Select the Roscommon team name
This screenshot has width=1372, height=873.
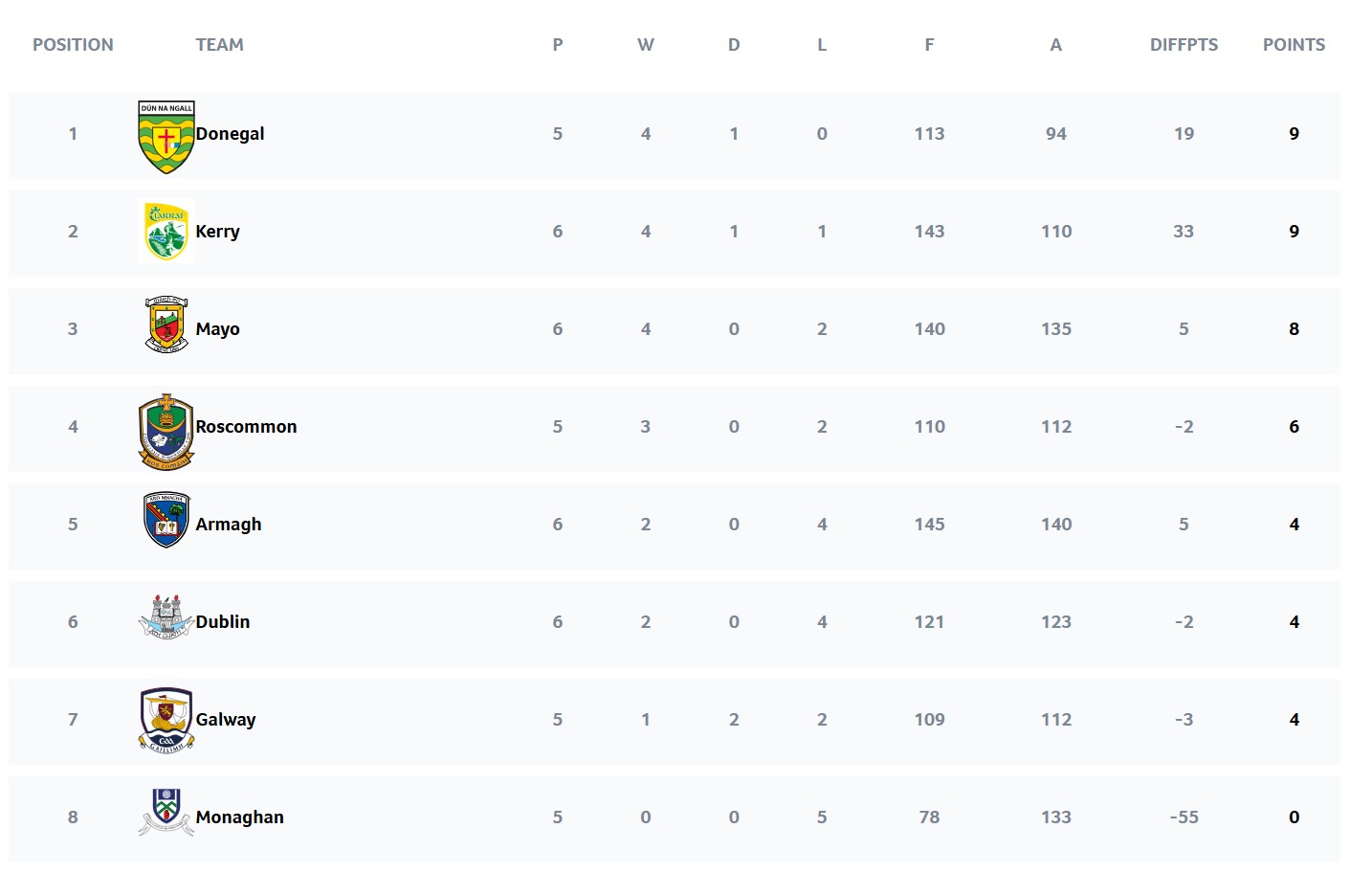pyautogui.click(x=246, y=427)
